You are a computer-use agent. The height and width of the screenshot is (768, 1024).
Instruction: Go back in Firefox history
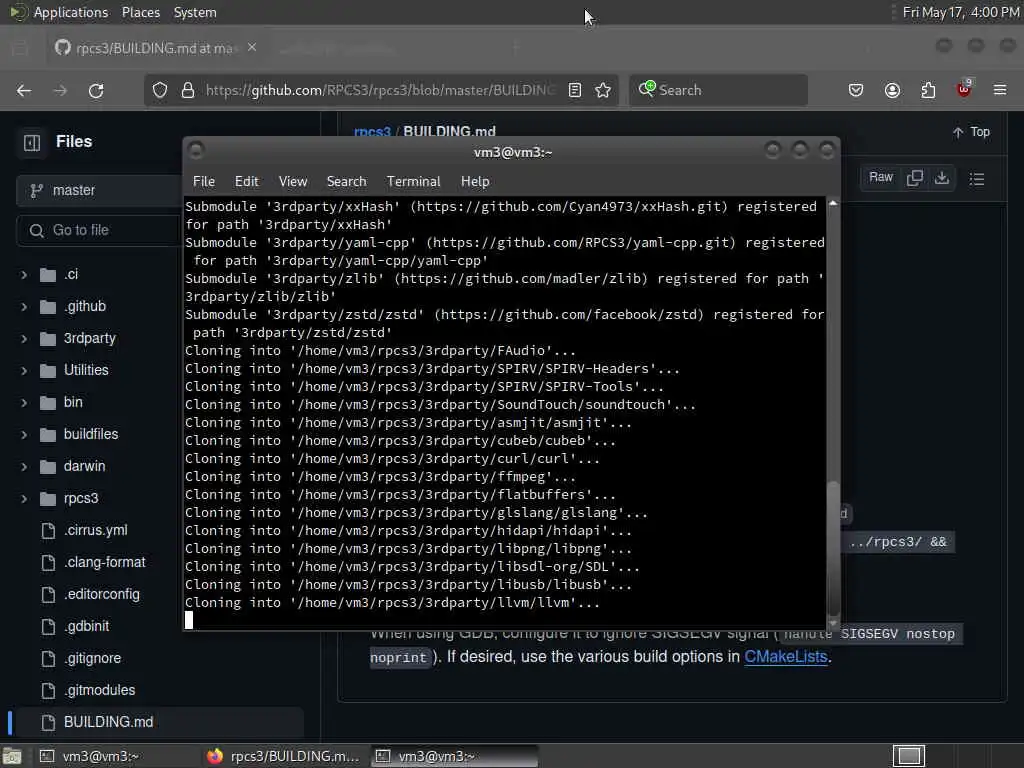point(24,90)
